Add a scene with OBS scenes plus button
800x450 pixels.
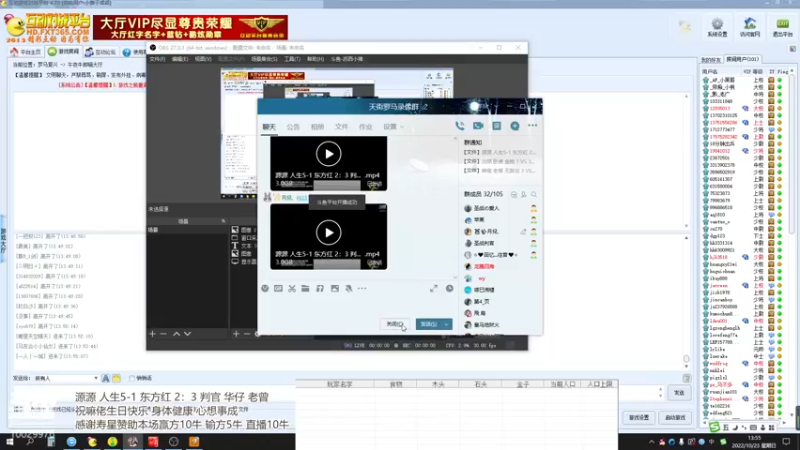click(152, 334)
